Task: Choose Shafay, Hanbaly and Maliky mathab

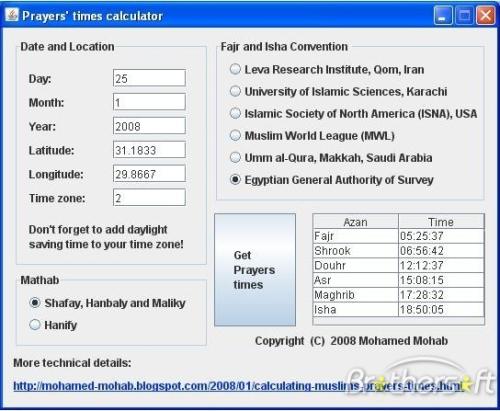Action: click(x=107, y=303)
